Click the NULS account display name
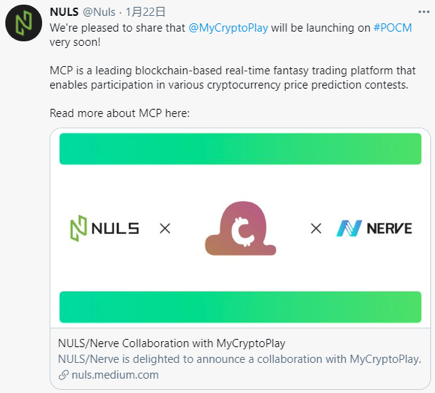The height and width of the screenshot is (393, 435). [64, 12]
